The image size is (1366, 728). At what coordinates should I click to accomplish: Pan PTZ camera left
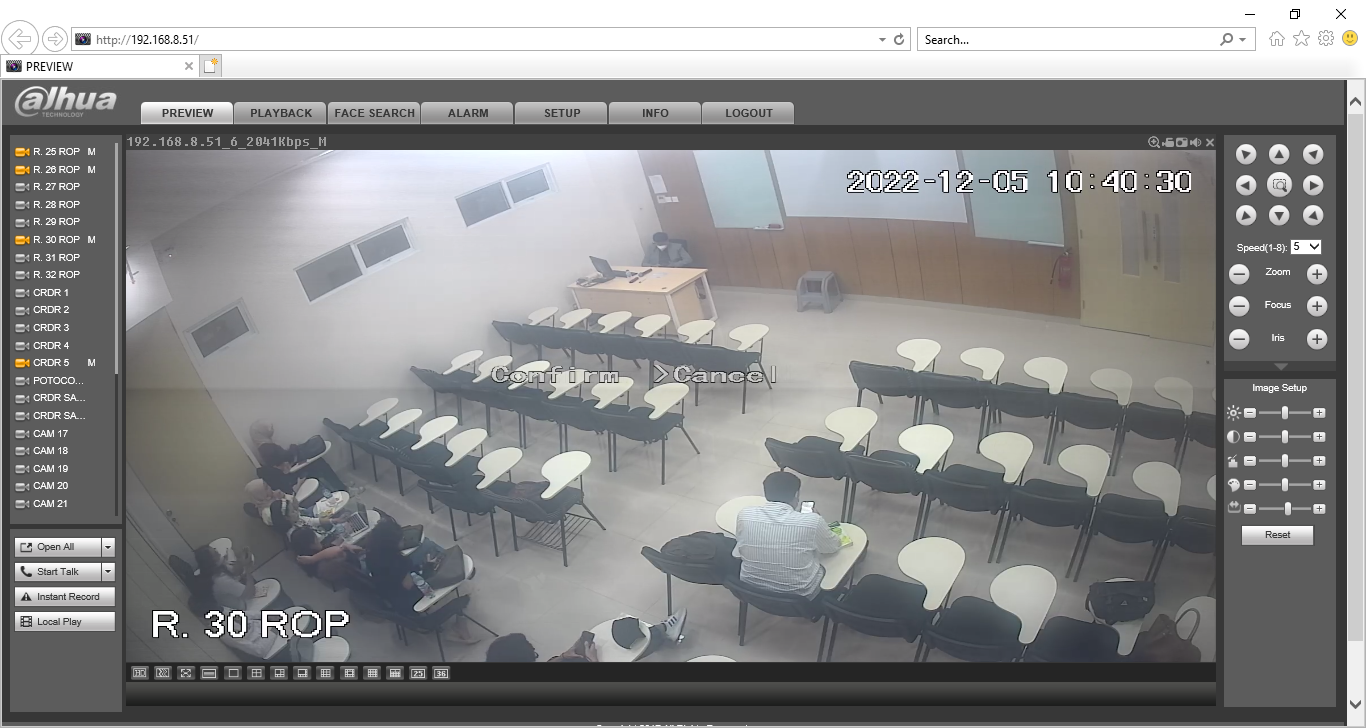[x=1246, y=185]
